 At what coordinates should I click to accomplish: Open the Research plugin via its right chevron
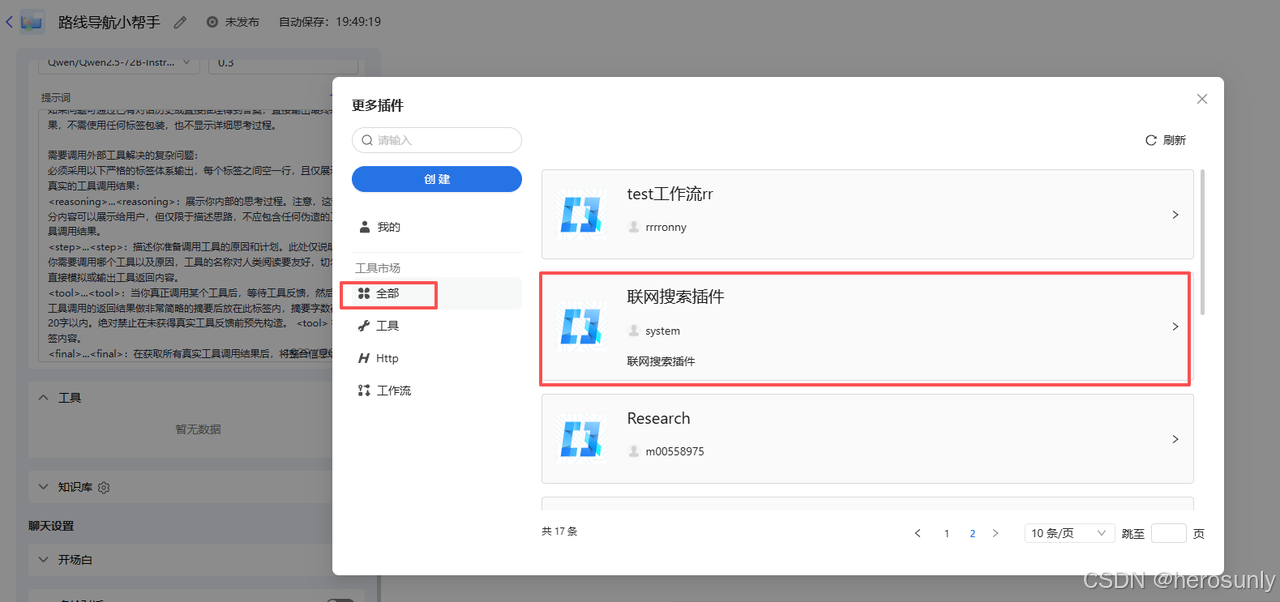tap(1175, 438)
